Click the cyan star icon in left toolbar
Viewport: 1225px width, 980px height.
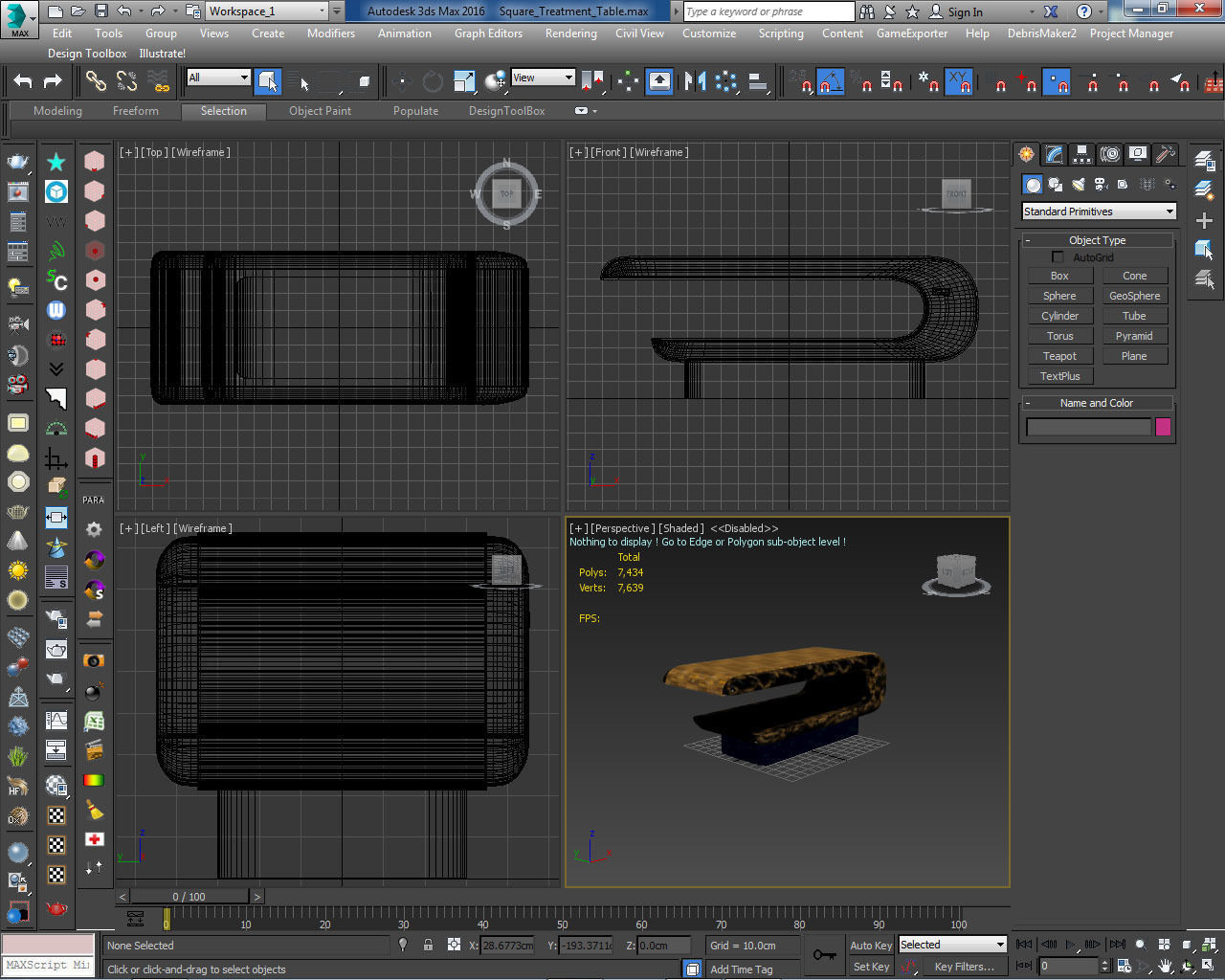[x=56, y=162]
